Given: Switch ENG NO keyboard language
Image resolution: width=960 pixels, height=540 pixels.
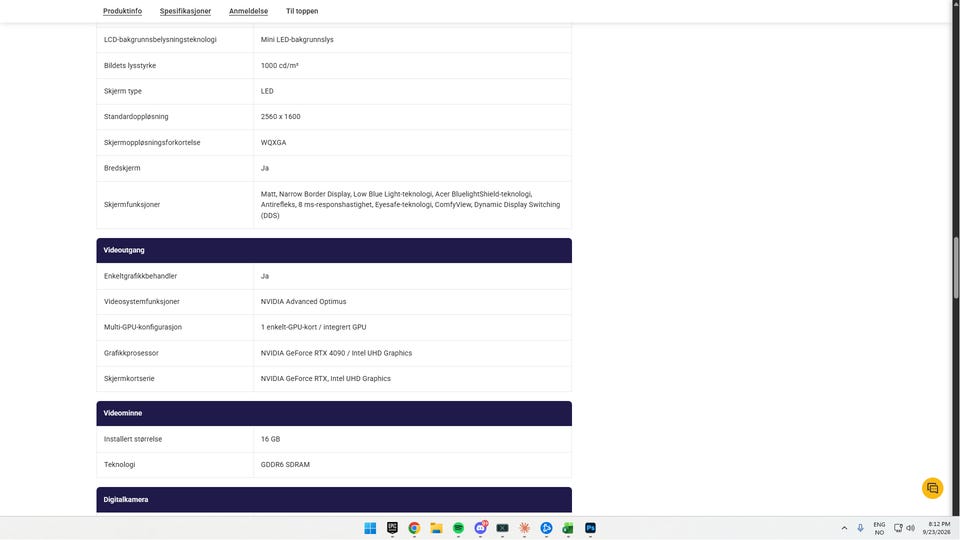Looking at the screenshot, I should [x=879, y=528].
